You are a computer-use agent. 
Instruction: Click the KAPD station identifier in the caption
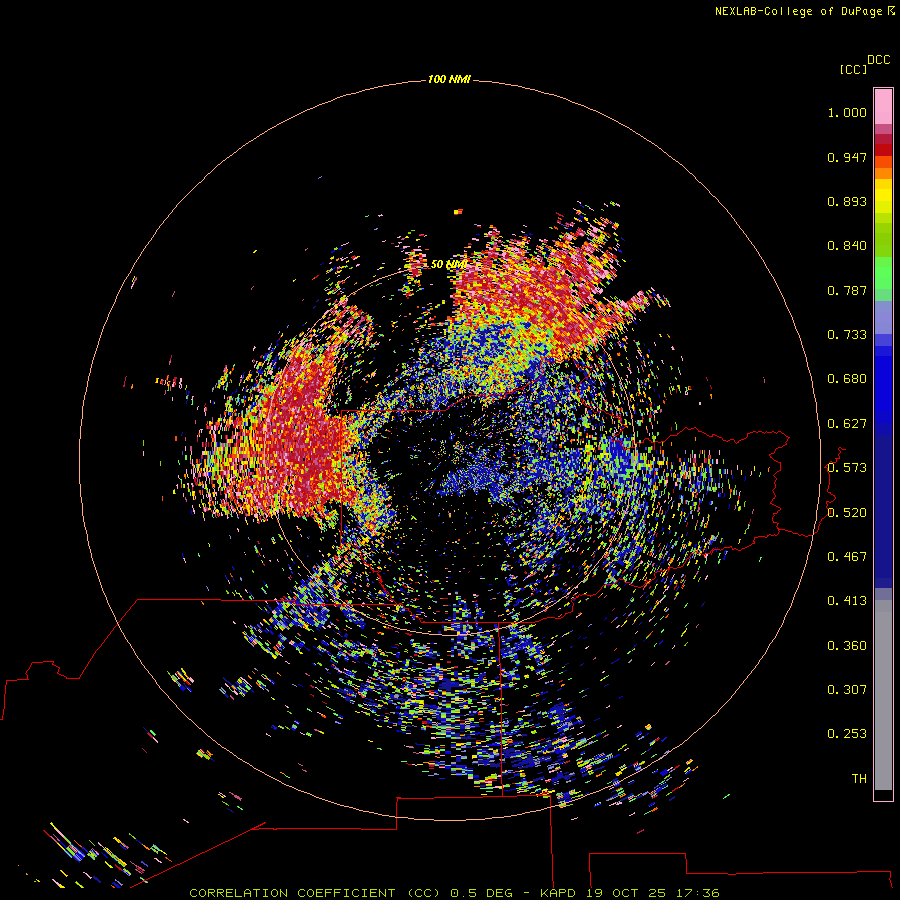[x=558, y=893]
